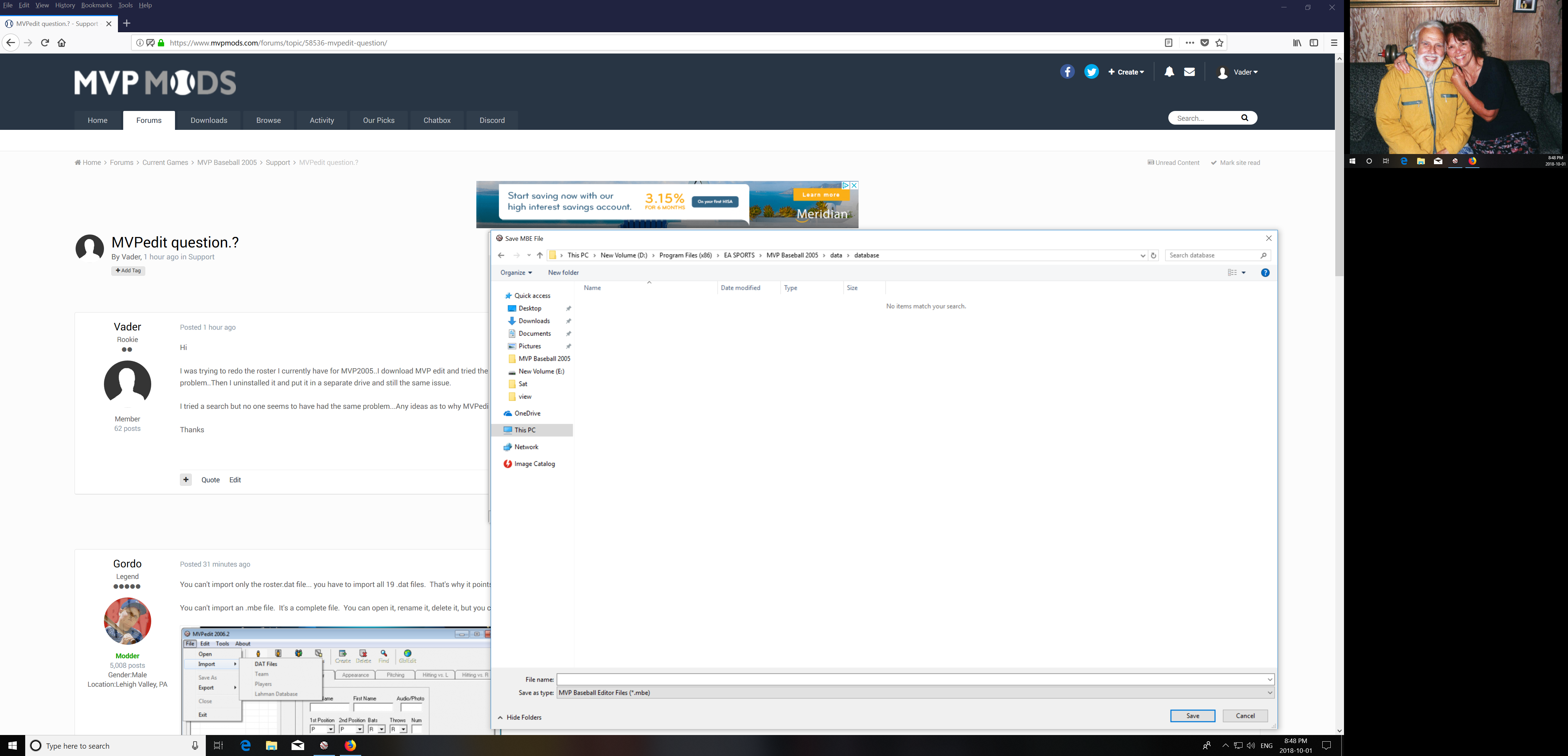Reload the page with the refresh icon
Screen dimensions: 1568x756
(45, 43)
